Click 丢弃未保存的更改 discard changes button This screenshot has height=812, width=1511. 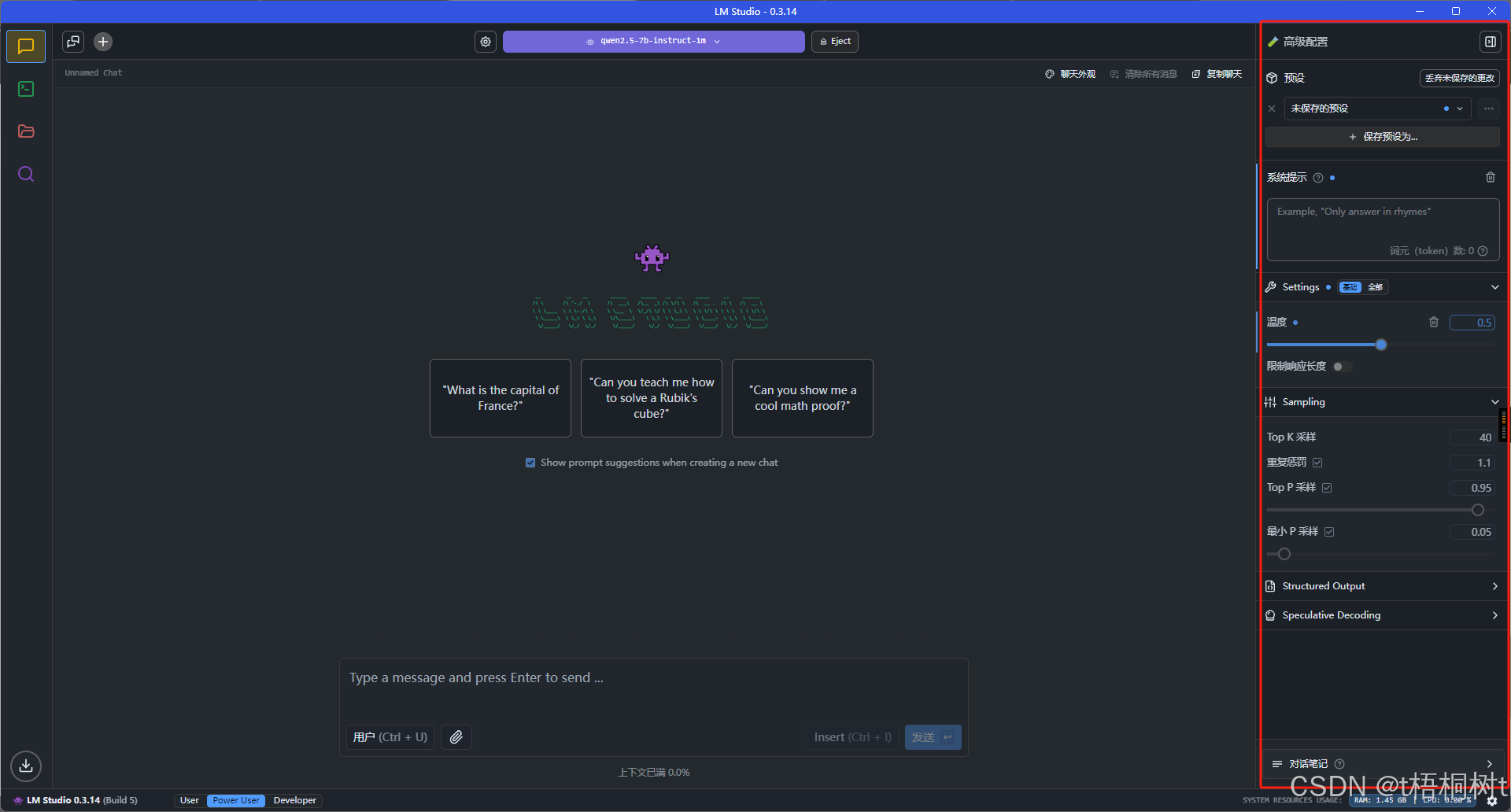pos(1459,78)
